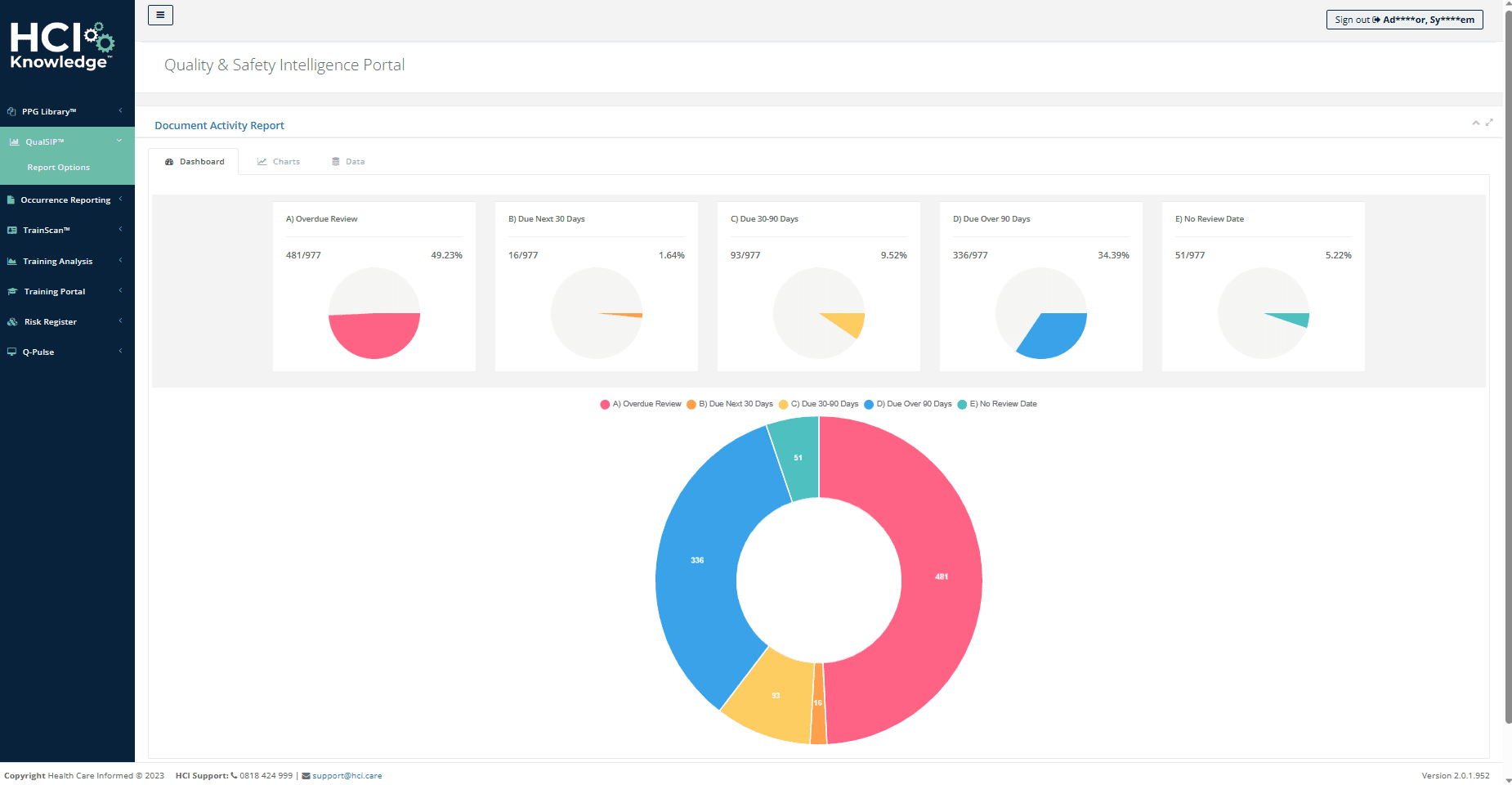Click the Q-Pulse monitor icon
The width and height of the screenshot is (1512, 785).
(x=11, y=352)
